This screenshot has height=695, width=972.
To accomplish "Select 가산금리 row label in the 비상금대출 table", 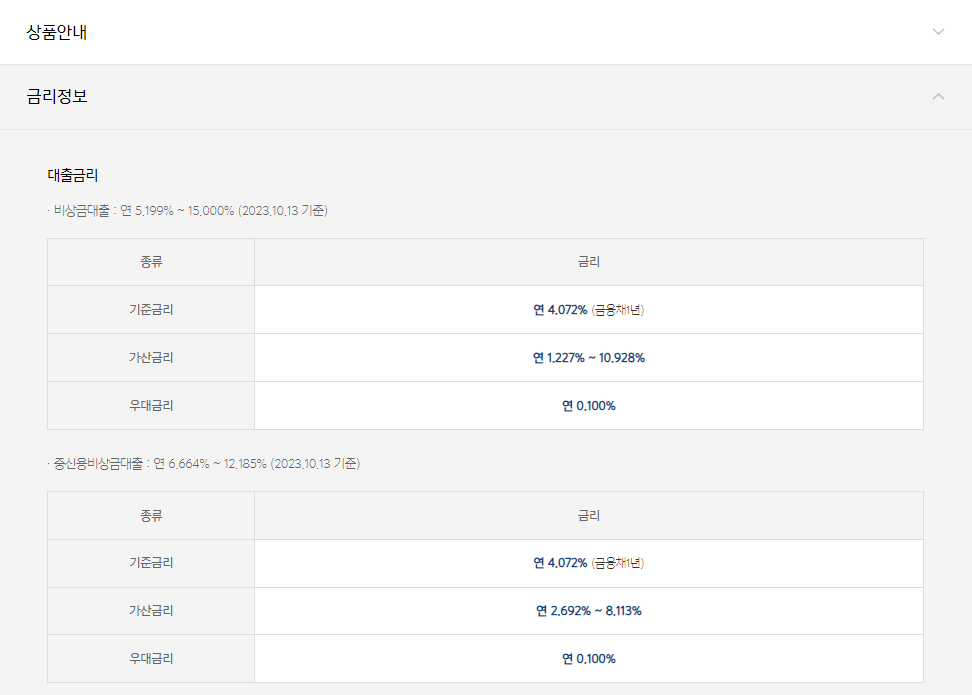I will pyautogui.click(x=151, y=358).
